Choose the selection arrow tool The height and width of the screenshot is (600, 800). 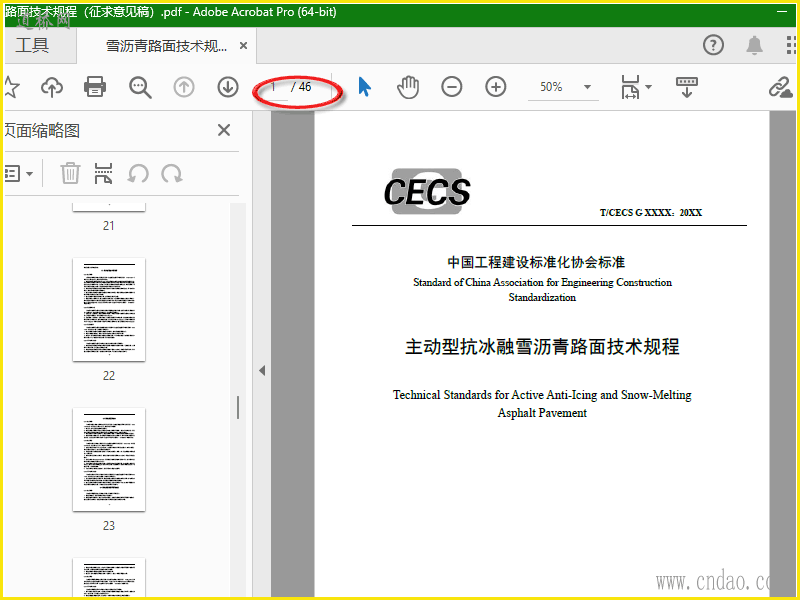(x=364, y=87)
